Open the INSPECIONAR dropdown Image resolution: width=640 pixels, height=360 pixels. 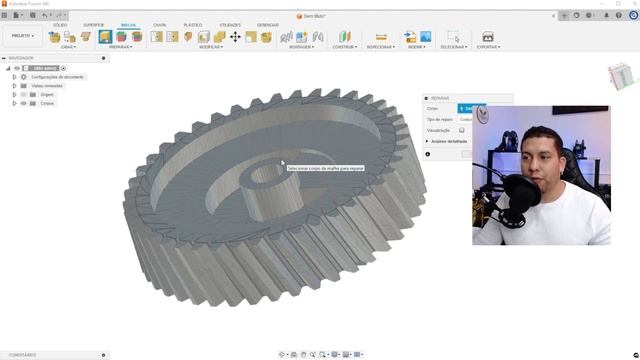[381, 47]
